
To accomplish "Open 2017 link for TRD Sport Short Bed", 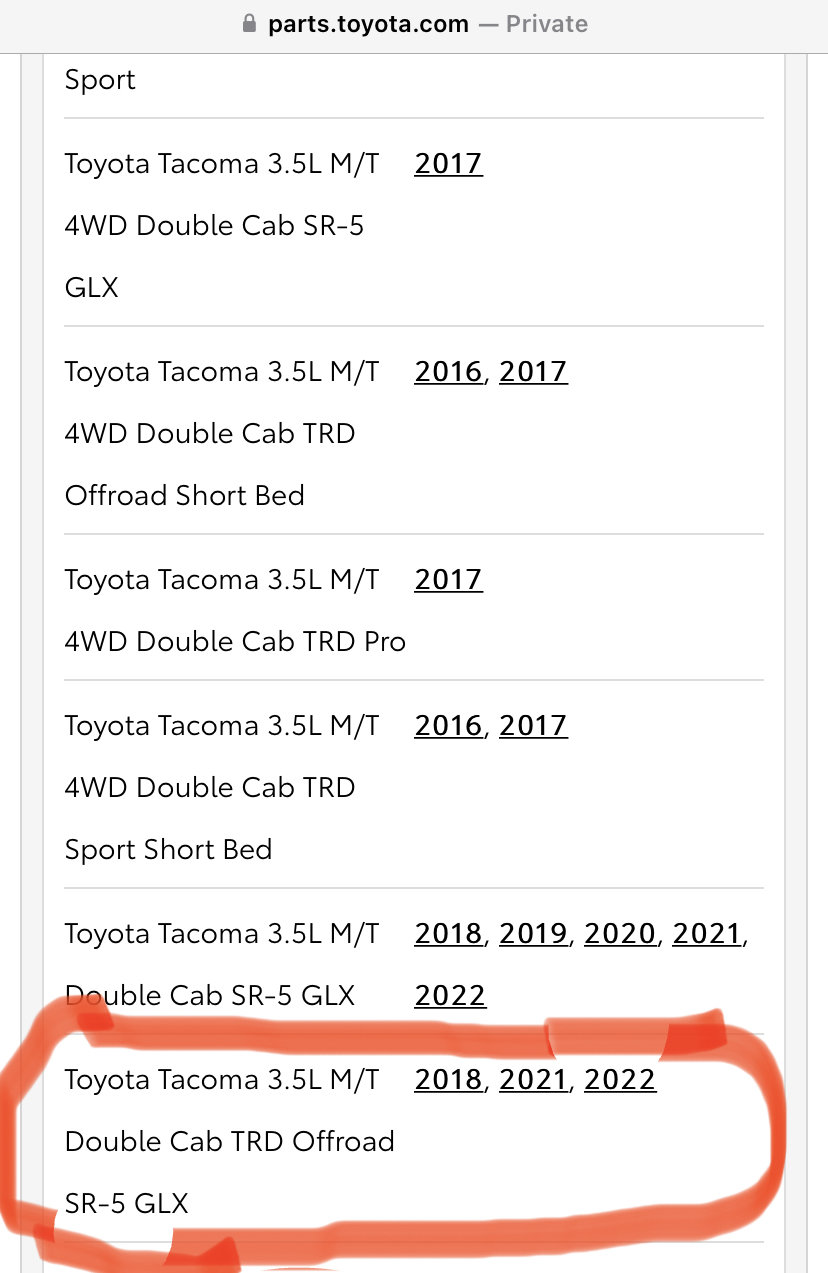I will click(x=533, y=725).
